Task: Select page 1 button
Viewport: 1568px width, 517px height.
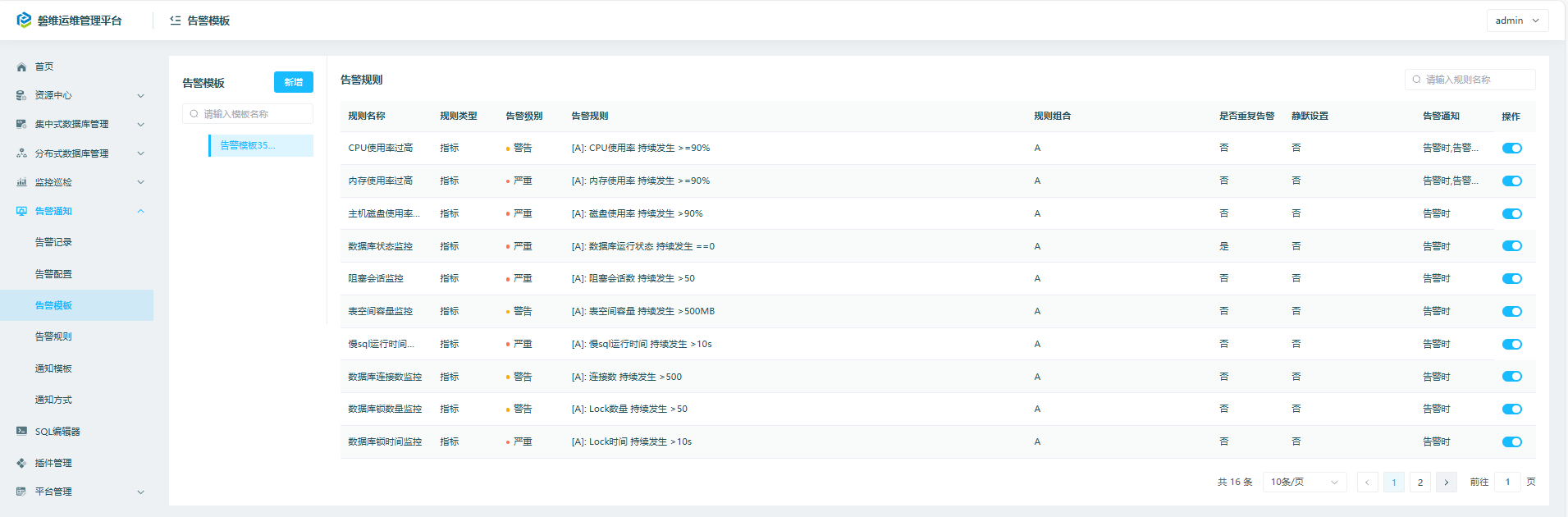Action: coord(1394,483)
